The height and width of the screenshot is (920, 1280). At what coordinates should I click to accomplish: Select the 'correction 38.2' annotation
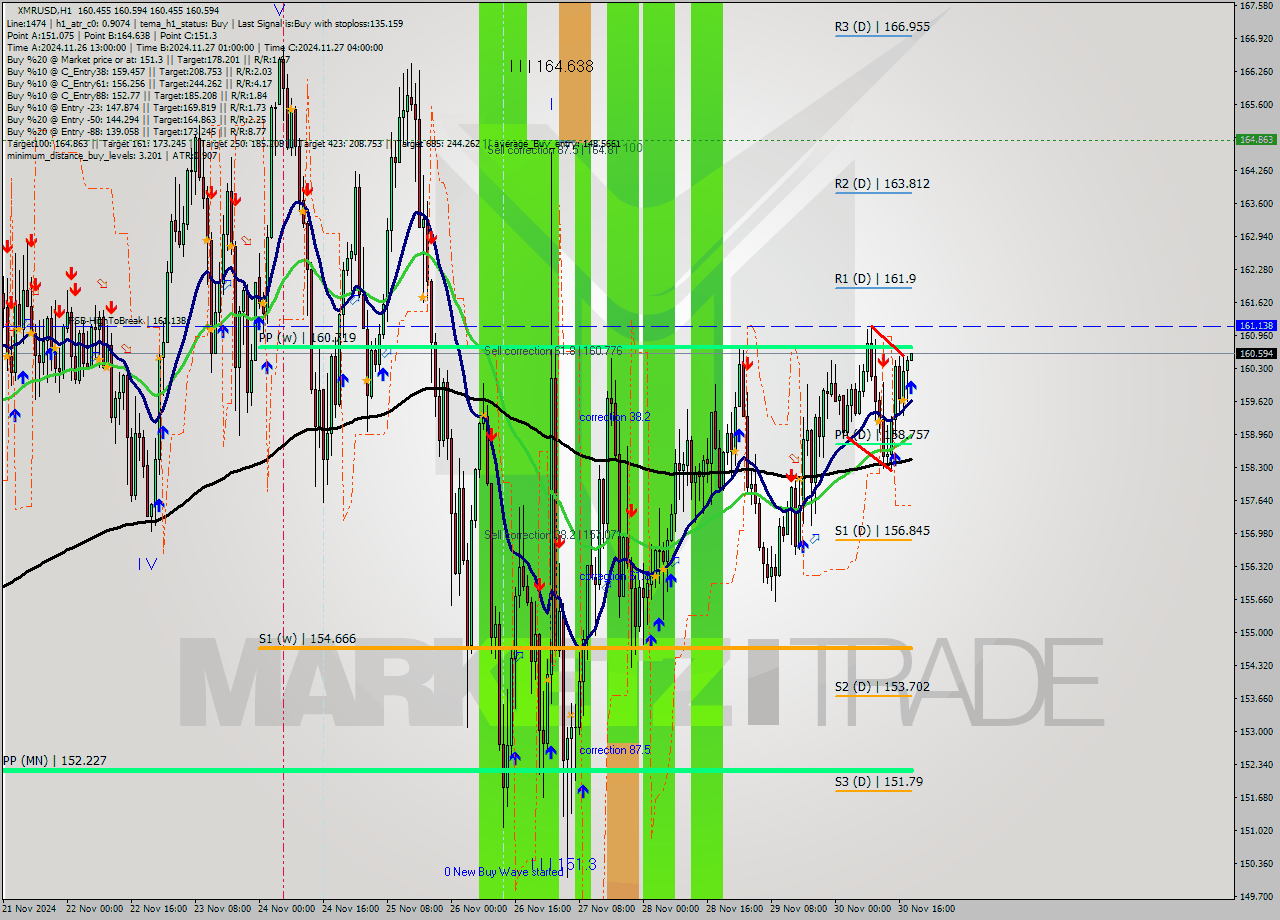pos(615,417)
